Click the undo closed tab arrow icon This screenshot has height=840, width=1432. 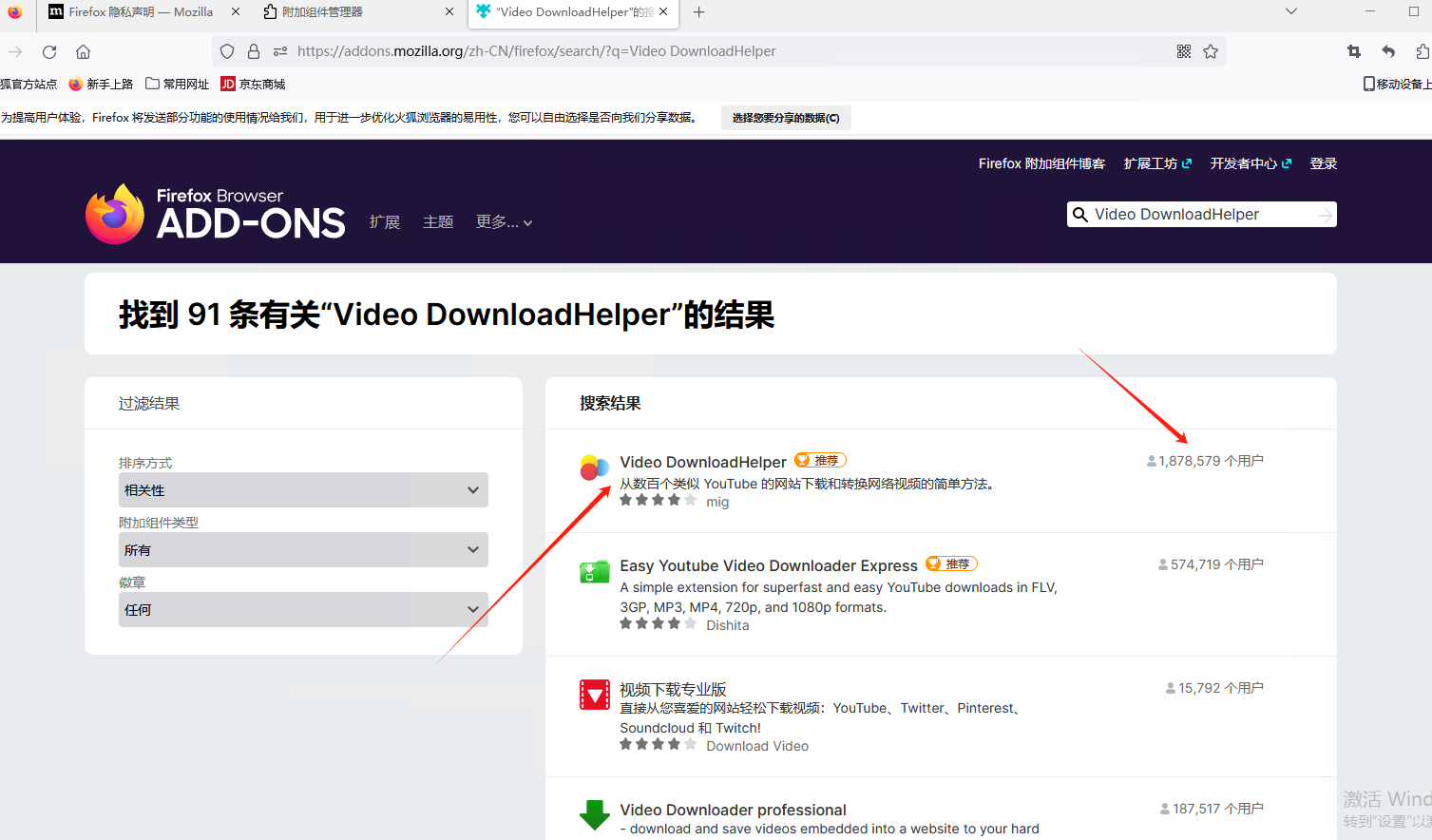coord(1388,51)
